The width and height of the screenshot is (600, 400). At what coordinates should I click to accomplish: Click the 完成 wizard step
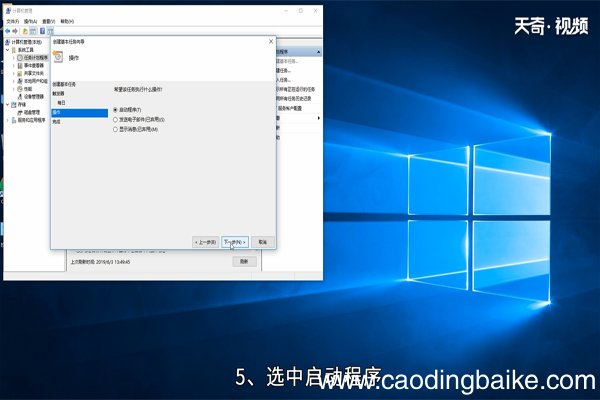[57, 122]
